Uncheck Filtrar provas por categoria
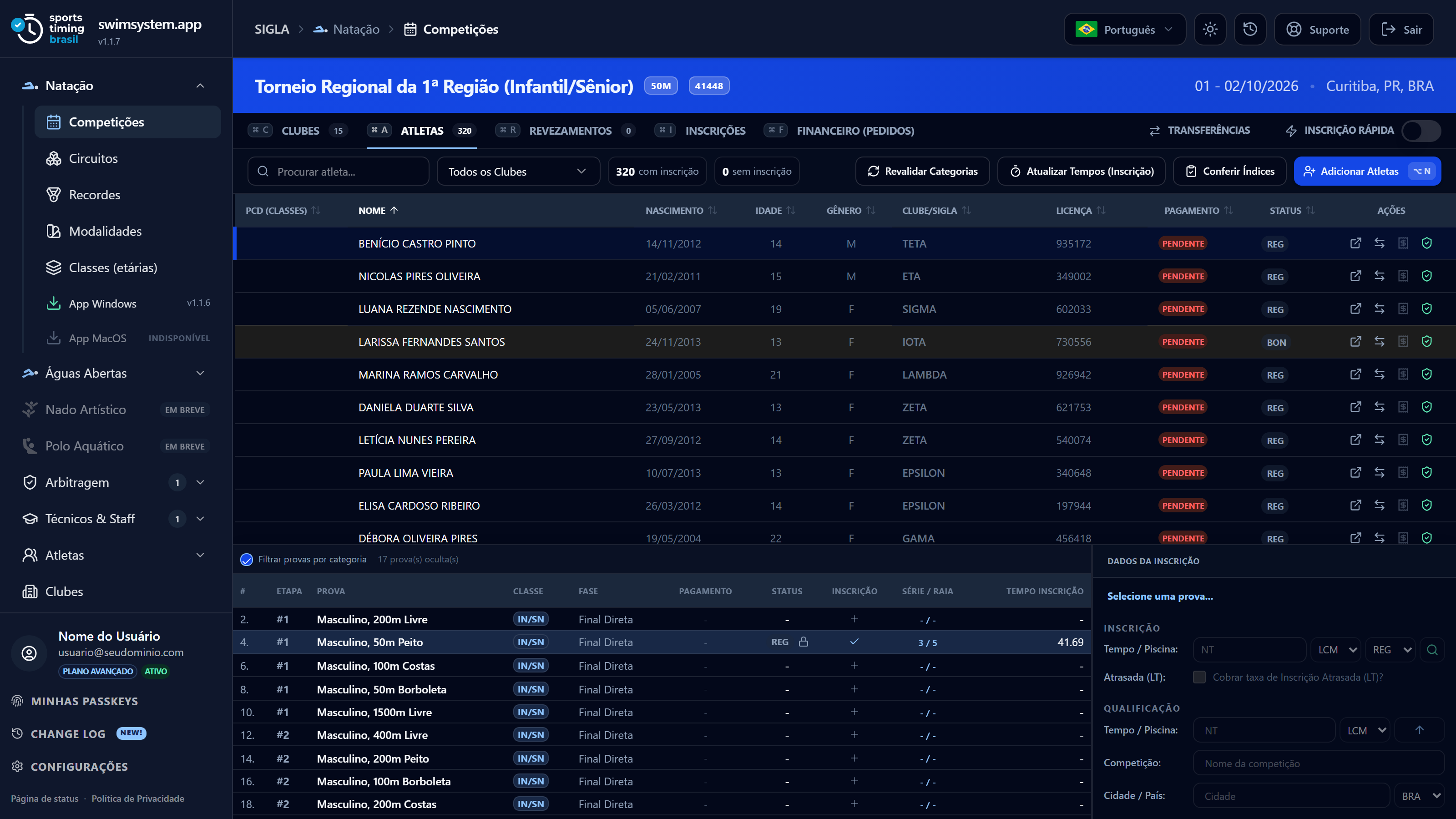 [x=247, y=560]
